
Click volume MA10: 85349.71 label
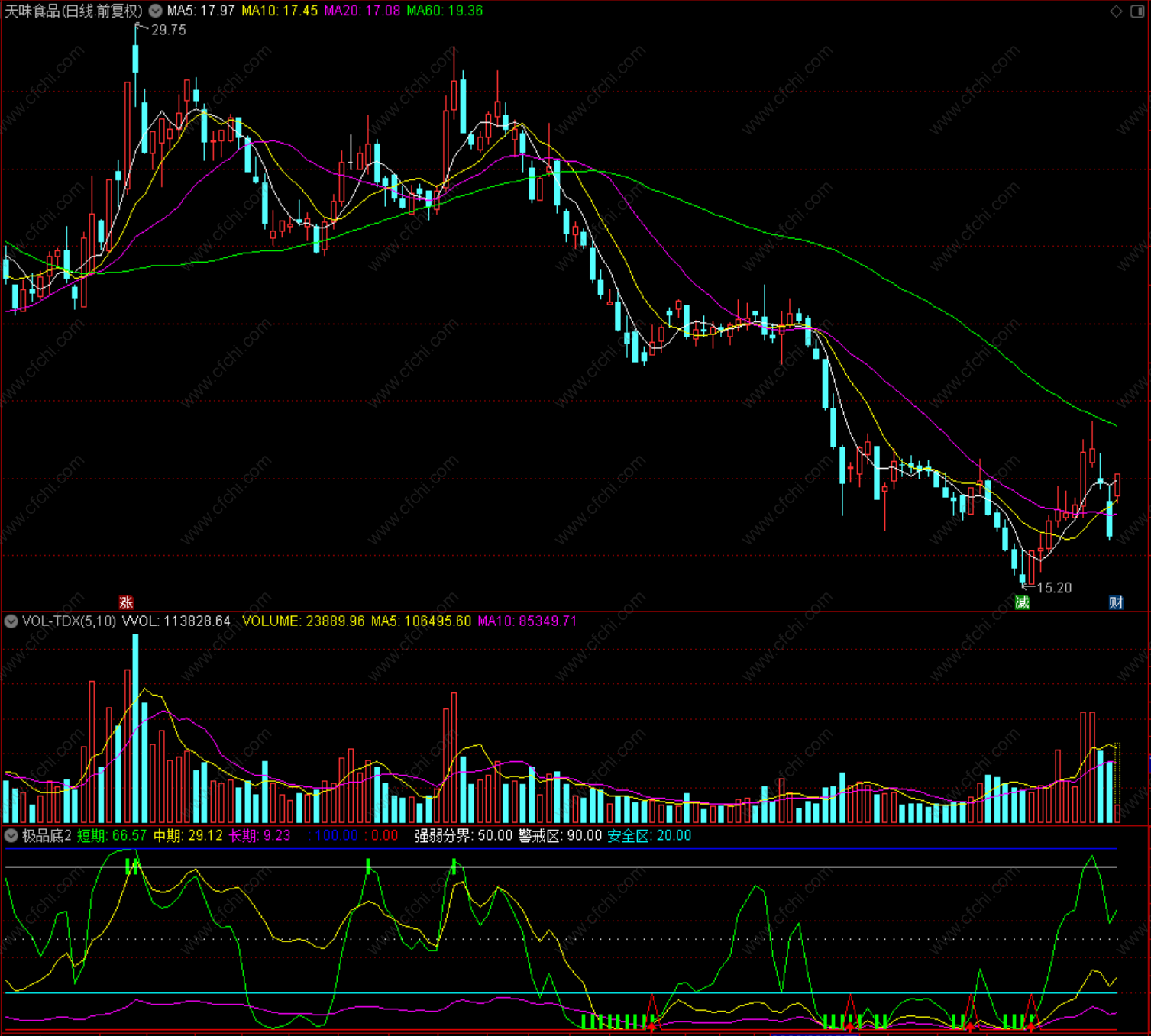click(527, 621)
